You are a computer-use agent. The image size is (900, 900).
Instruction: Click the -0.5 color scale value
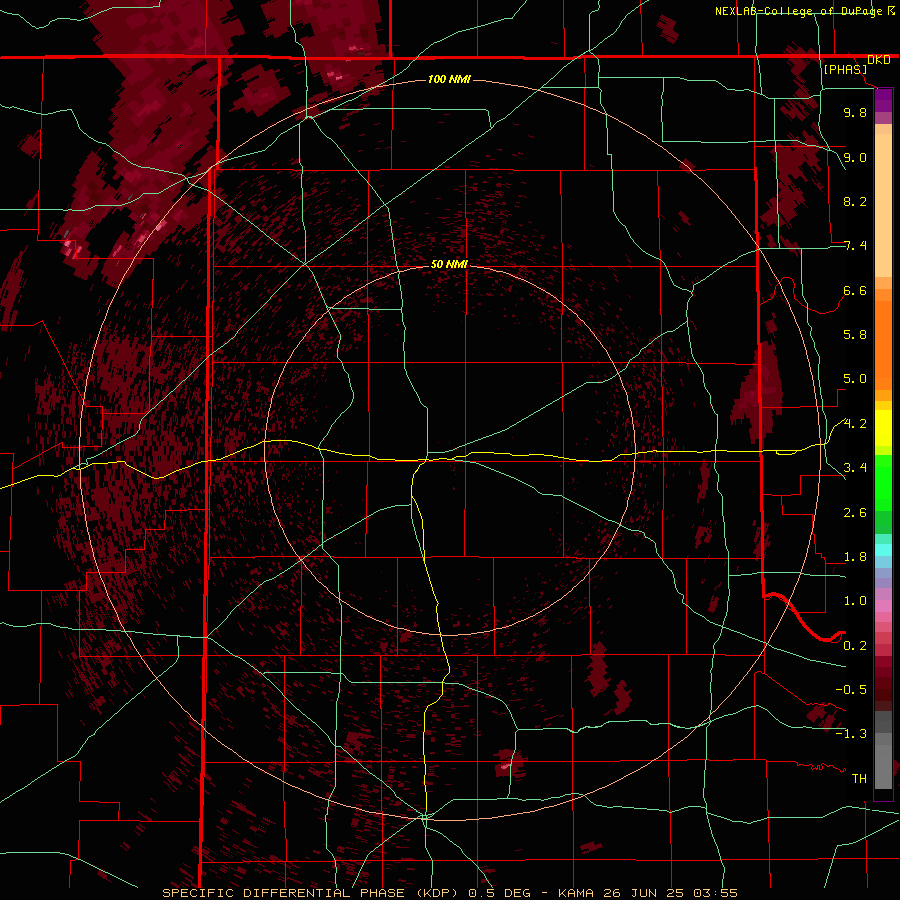(851, 690)
